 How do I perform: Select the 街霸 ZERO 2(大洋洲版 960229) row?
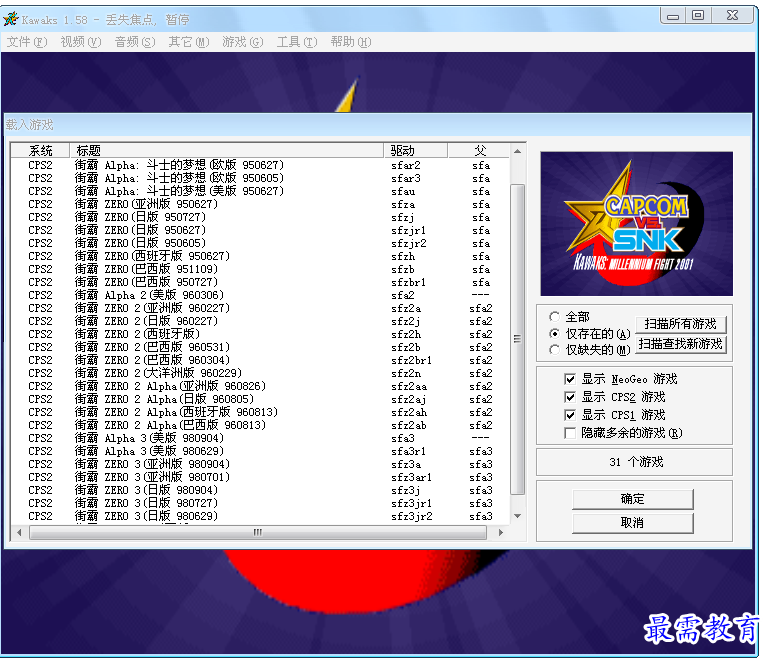[x=260, y=373]
